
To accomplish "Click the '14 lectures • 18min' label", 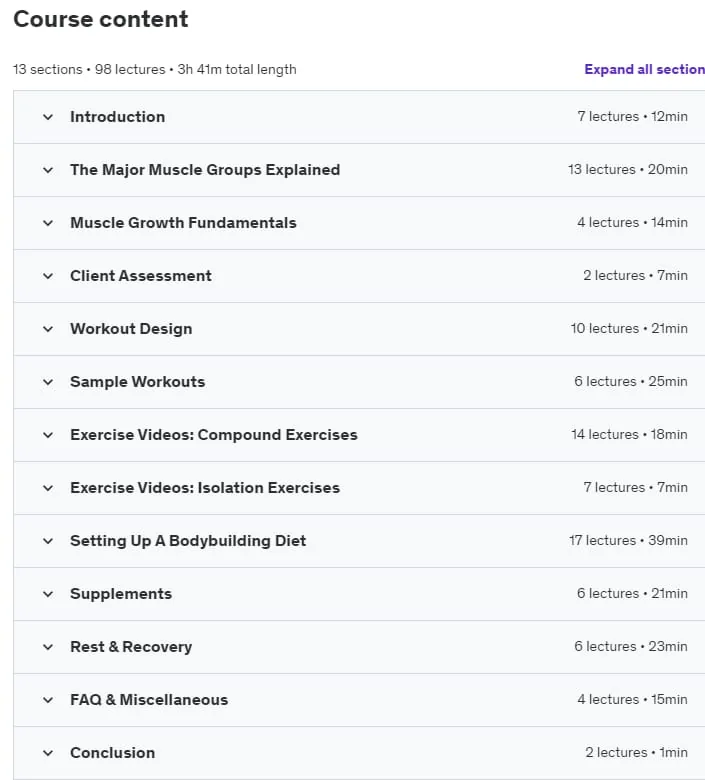I will (x=629, y=434).
